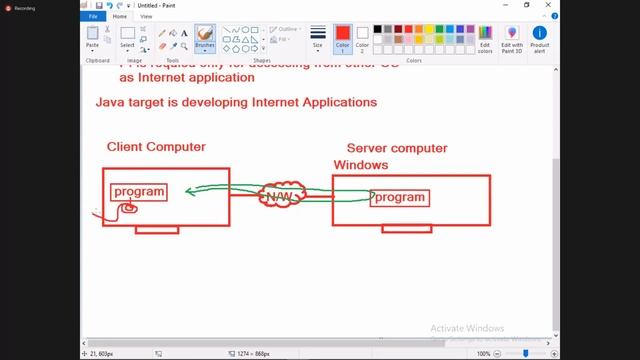Select the Text tool
Image resolution: width=640 pixels, height=360 pixels.
tap(184, 33)
